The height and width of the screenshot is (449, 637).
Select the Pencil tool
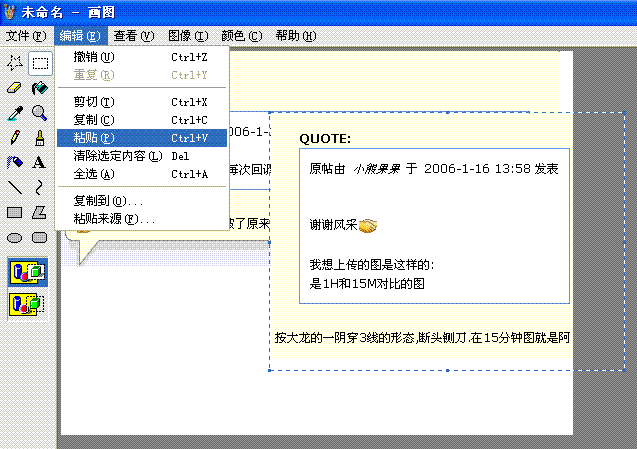tap(15, 138)
